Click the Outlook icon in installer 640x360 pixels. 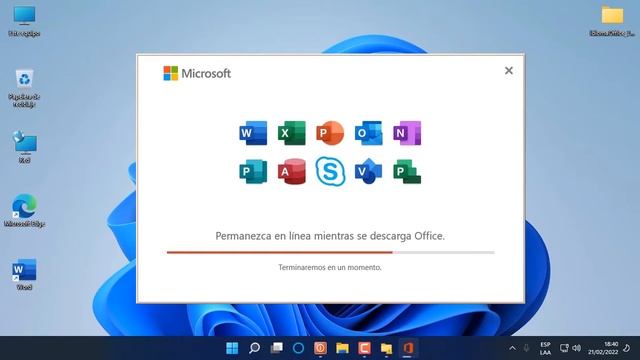(x=369, y=133)
